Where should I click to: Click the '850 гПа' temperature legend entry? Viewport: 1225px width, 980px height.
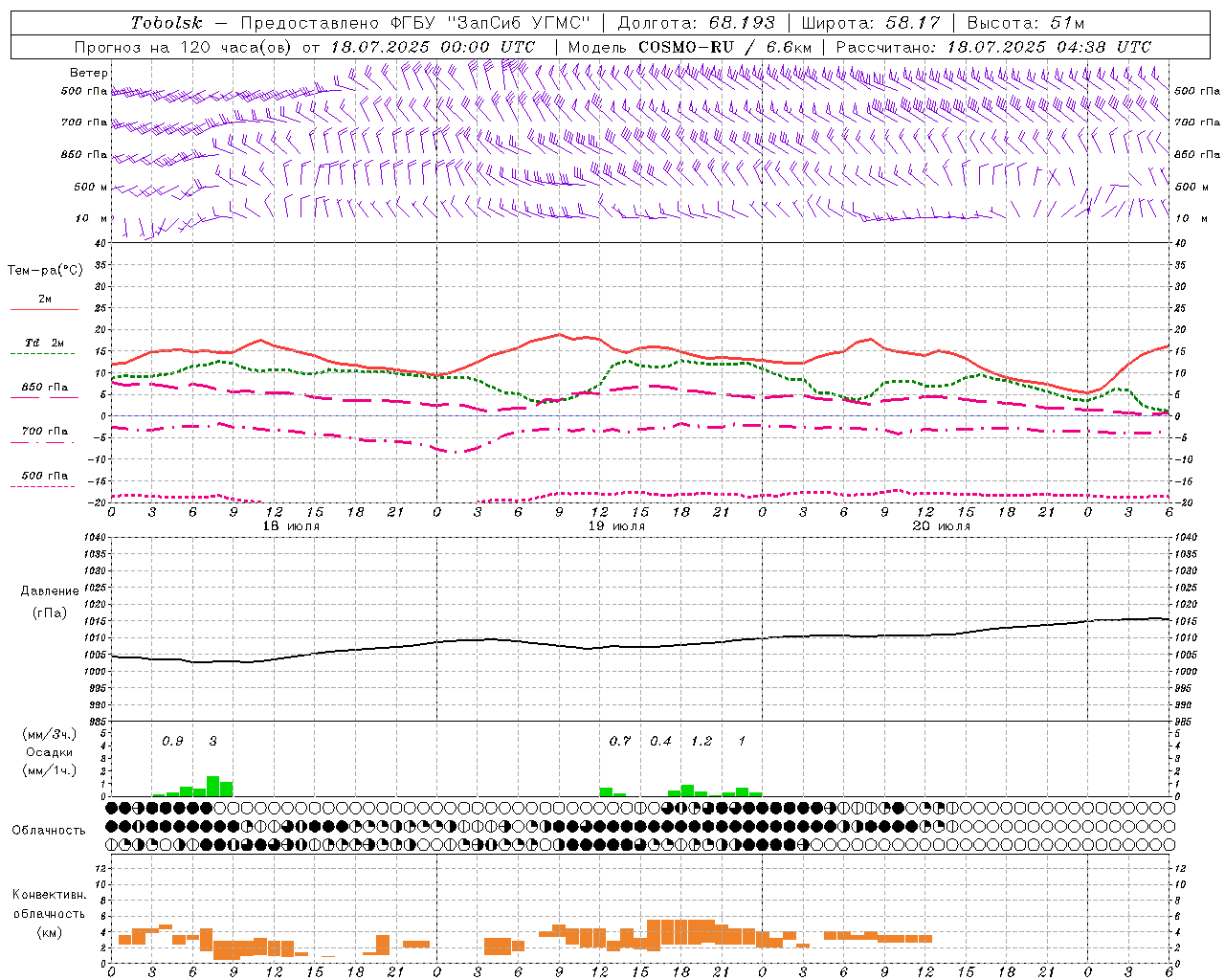(45, 388)
